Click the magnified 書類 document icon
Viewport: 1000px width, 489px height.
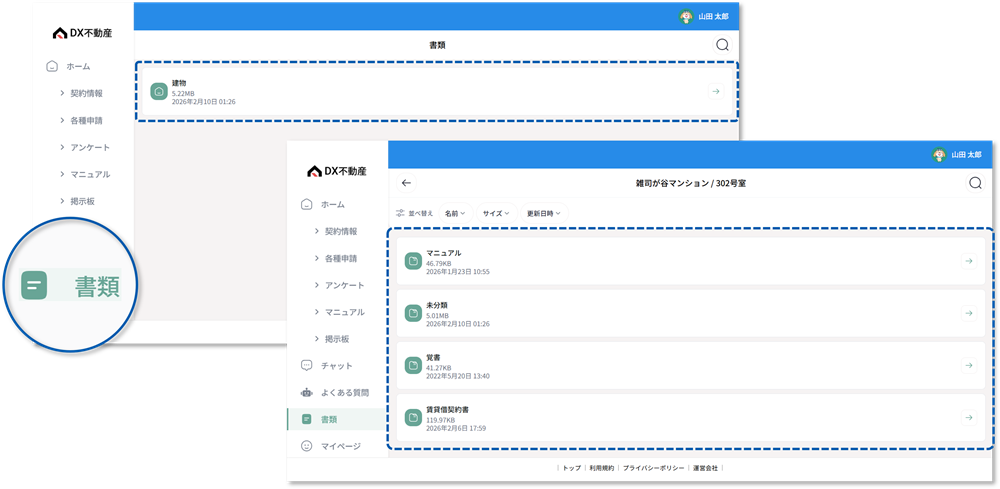(34, 286)
